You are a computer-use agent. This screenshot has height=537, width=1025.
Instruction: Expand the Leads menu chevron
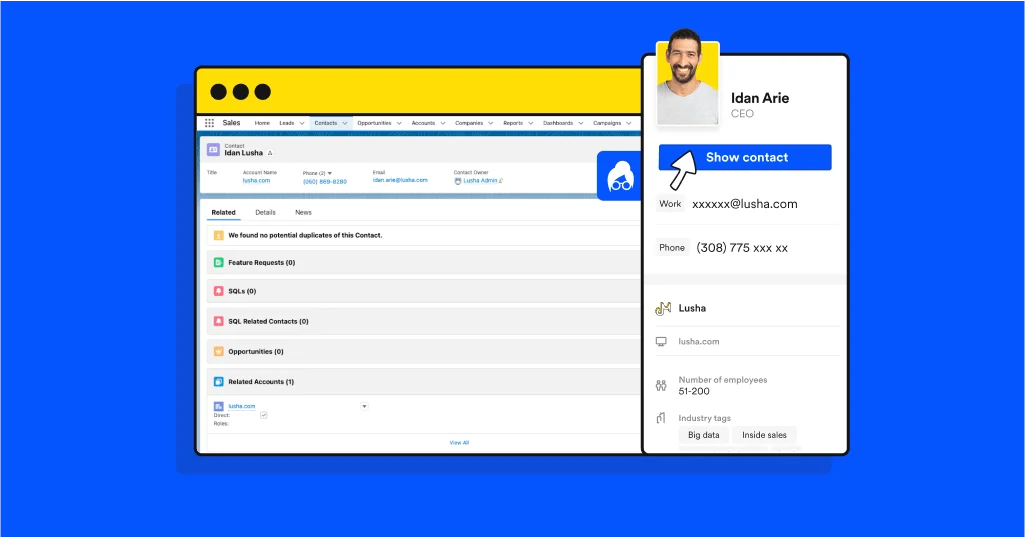tap(301, 123)
